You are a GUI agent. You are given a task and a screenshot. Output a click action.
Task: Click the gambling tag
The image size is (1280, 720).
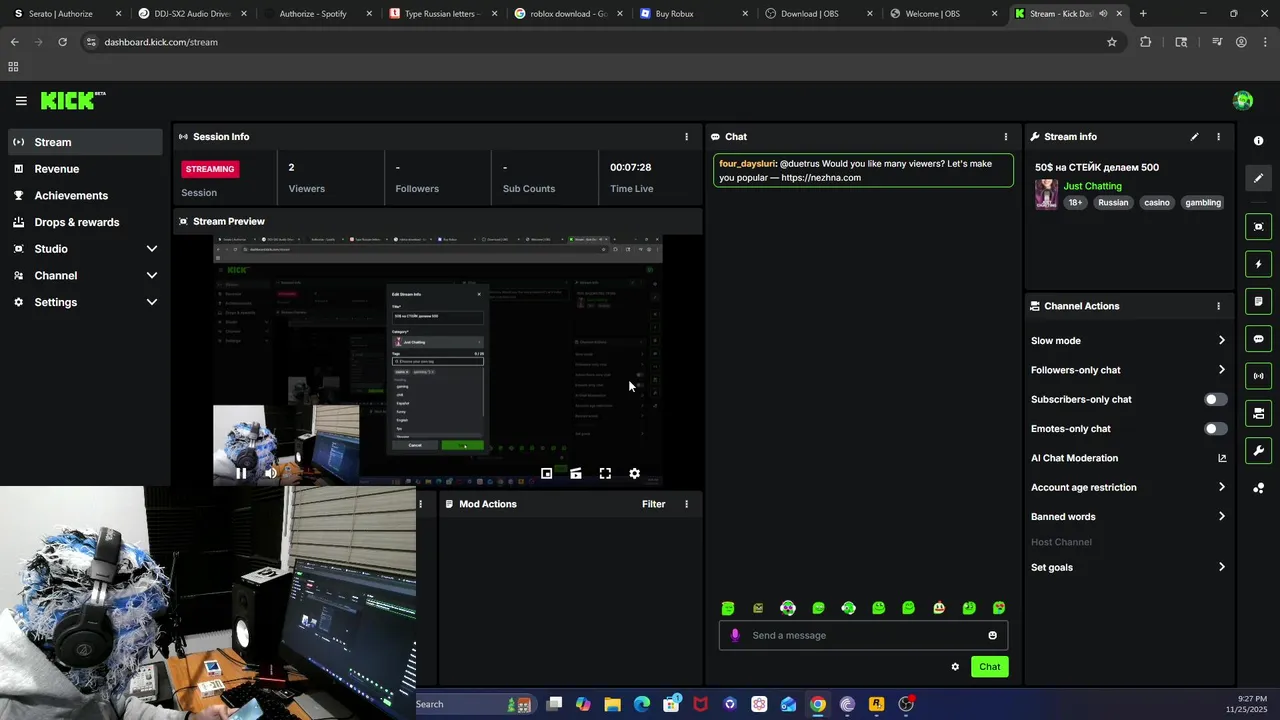[1203, 203]
